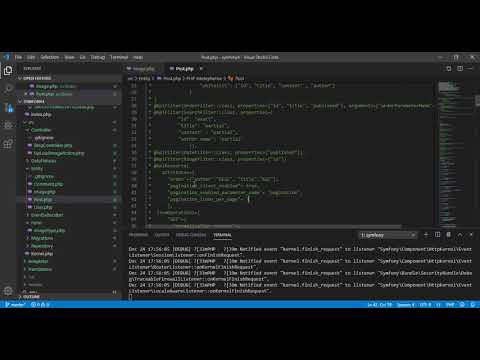Image resolution: width=480 pixels, height=360 pixels.
Task: Change language mode via PHP status item
Action: (x=450, y=305)
